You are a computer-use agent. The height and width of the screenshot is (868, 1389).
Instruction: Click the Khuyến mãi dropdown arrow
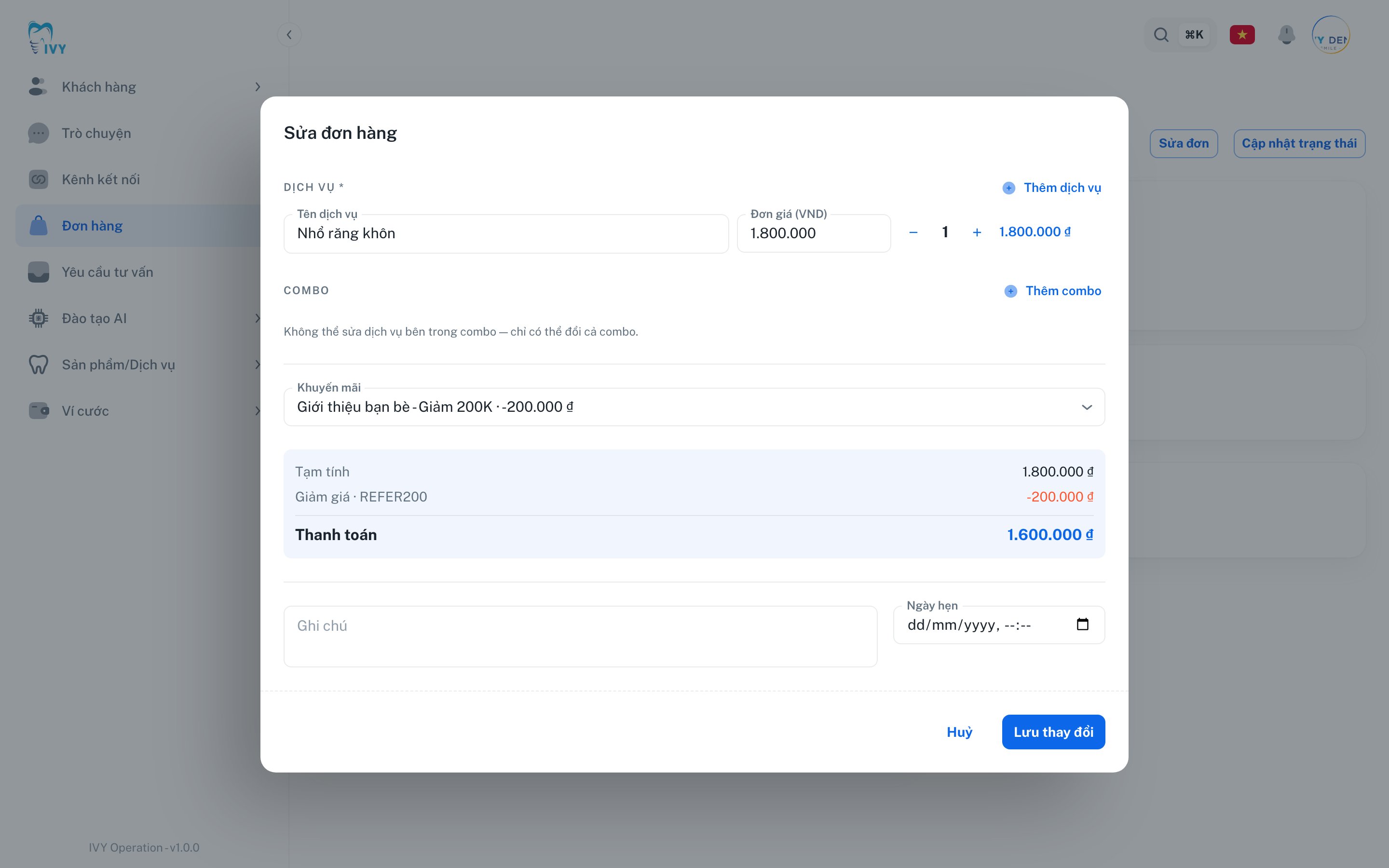tap(1087, 407)
